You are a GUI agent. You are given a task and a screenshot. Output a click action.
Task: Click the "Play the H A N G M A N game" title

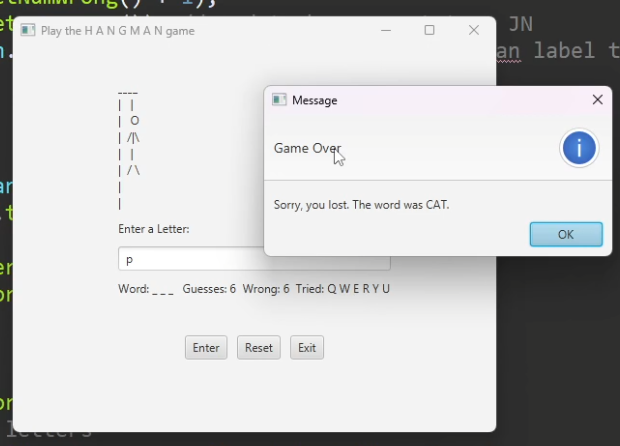click(x=118, y=31)
